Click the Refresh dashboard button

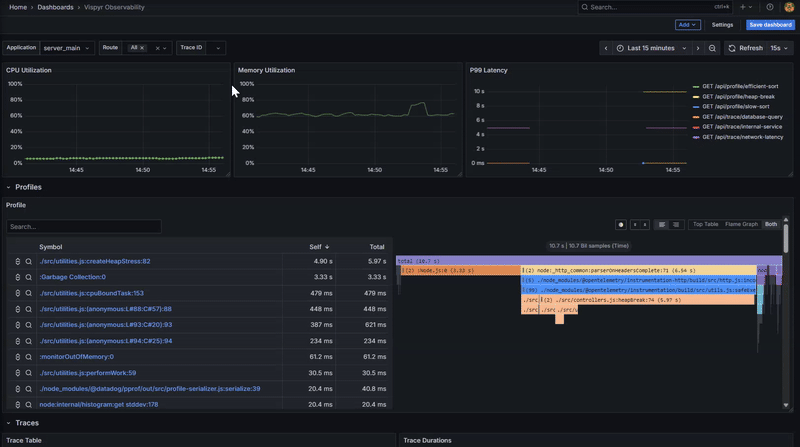[x=745, y=48]
